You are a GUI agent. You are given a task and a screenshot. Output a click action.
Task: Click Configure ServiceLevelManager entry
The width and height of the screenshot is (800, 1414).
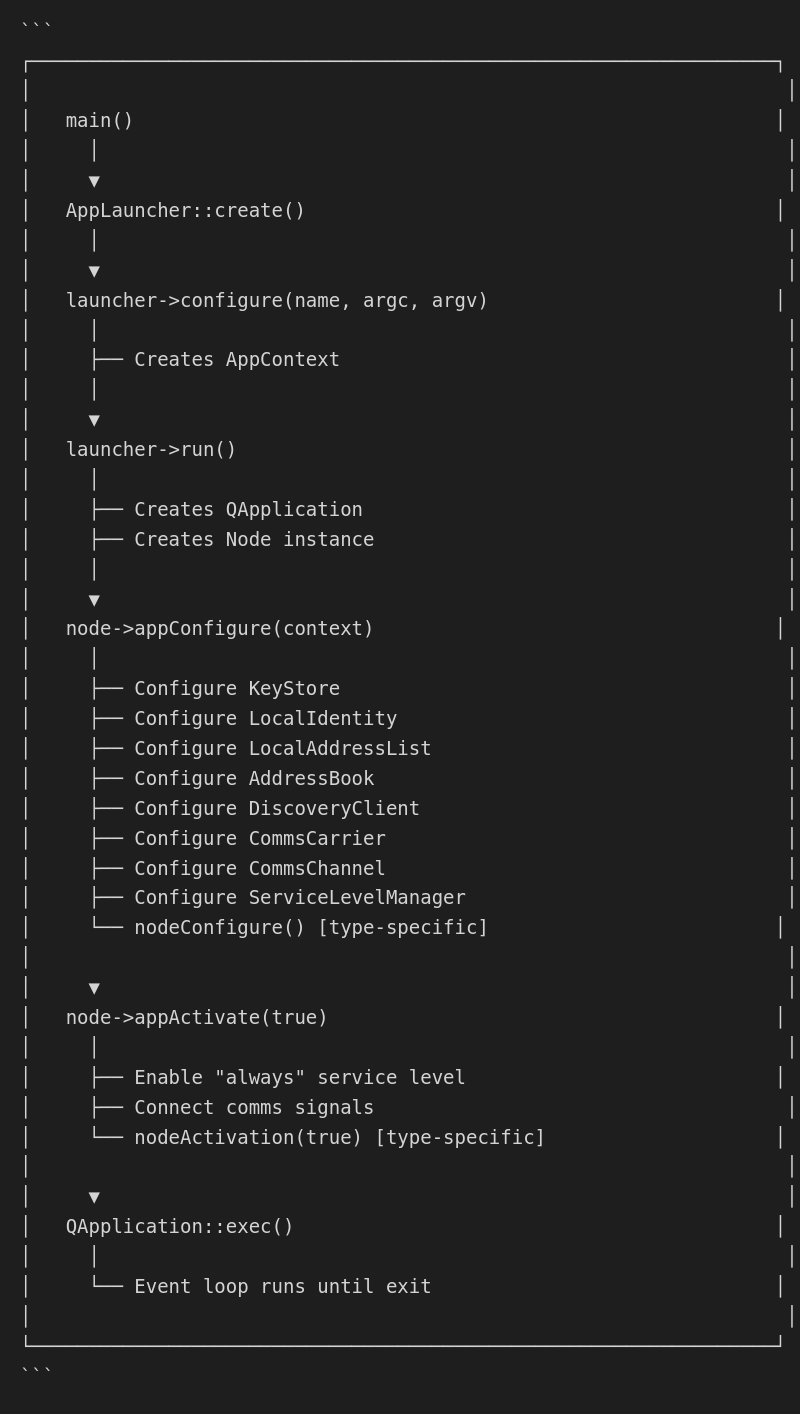tap(300, 898)
